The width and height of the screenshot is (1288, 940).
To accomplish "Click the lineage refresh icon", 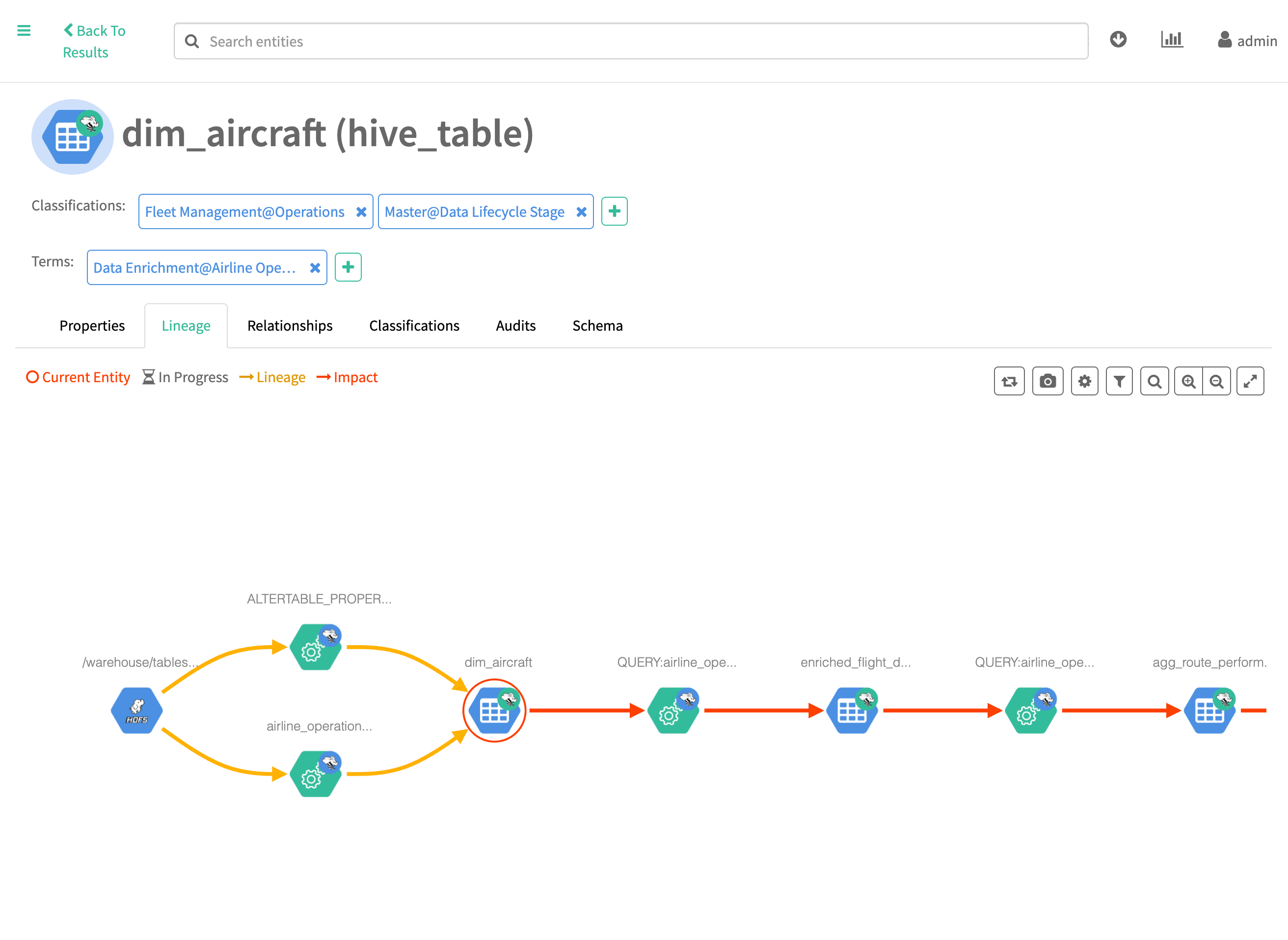I will click(x=1009, y=381).
